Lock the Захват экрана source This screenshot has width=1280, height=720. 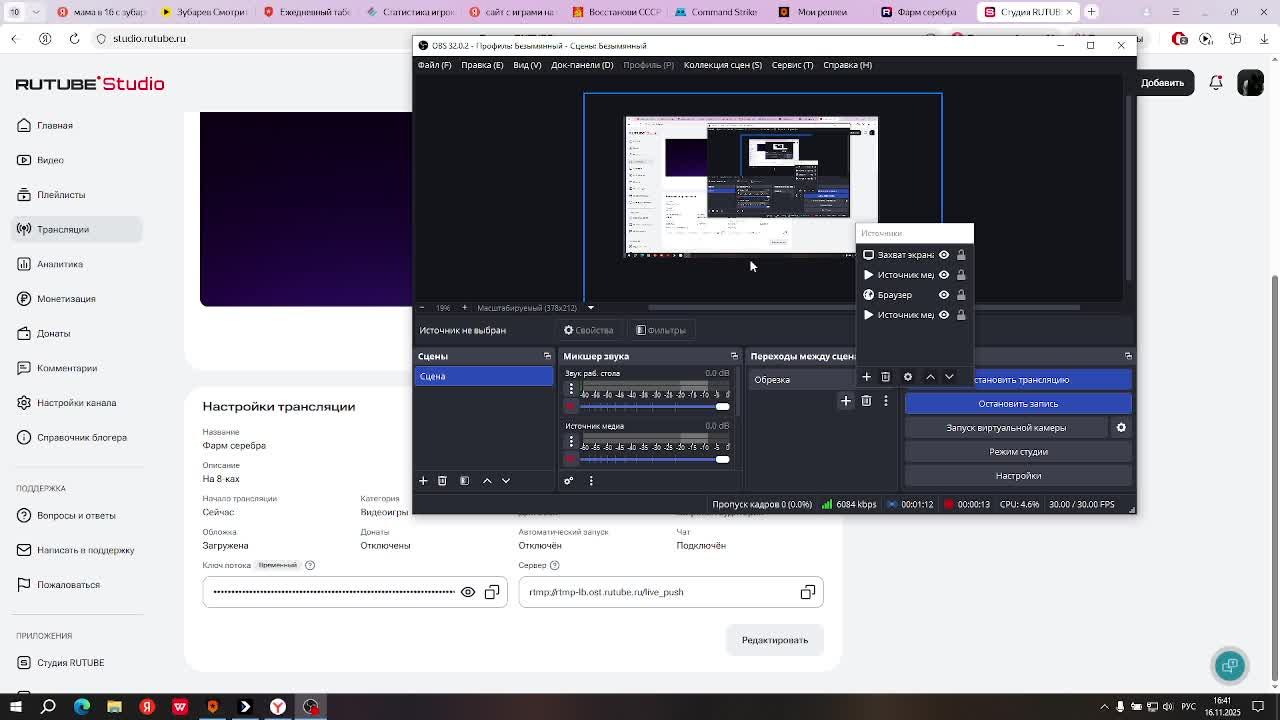coord(961,255)
